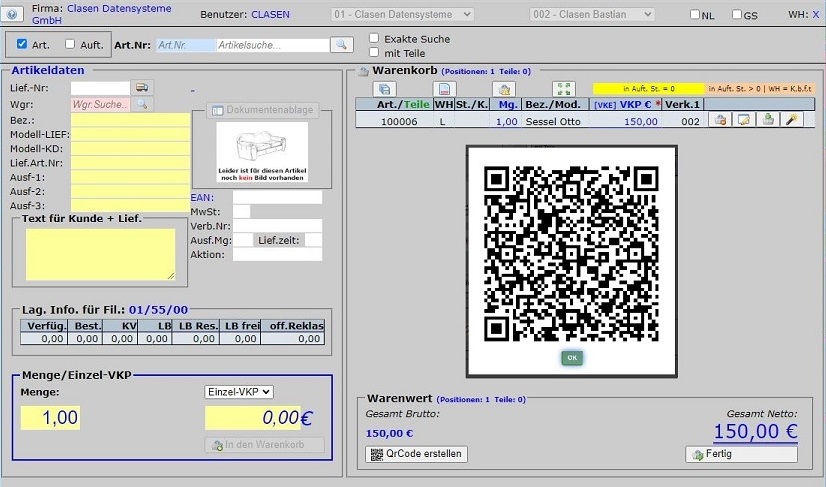The height and width of the screenshot is (487, 826).
Task: Click the EAN input field
Action: pos(277,198)
